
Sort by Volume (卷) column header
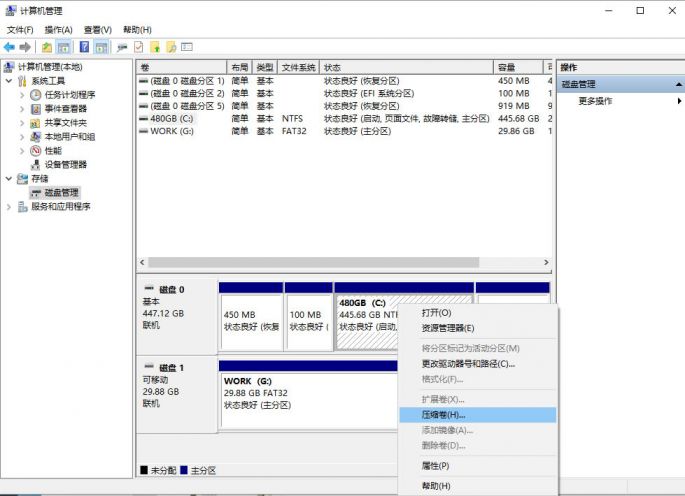181,67
